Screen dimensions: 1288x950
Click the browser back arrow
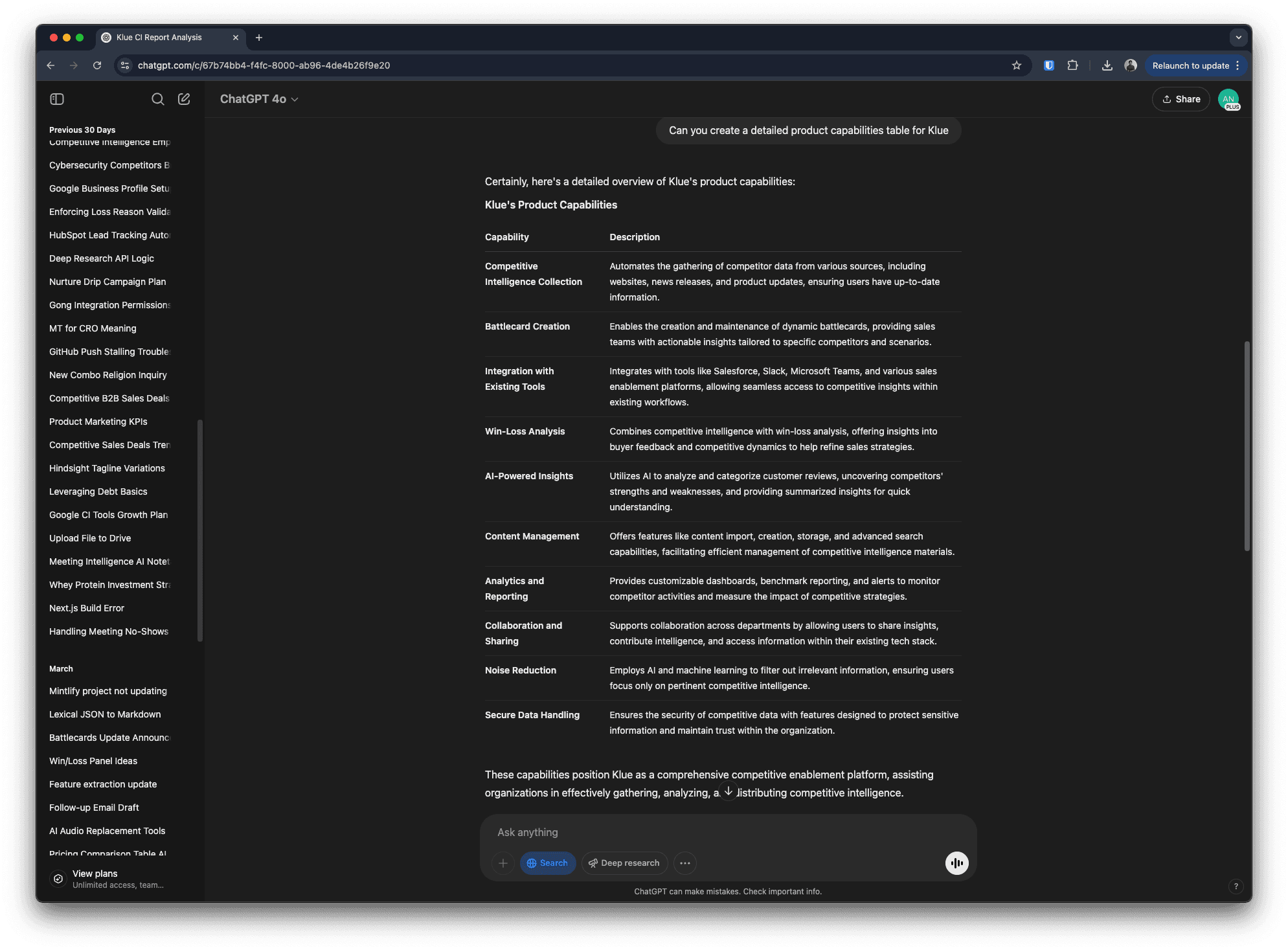pyautogui.click(x=51, y=65)
